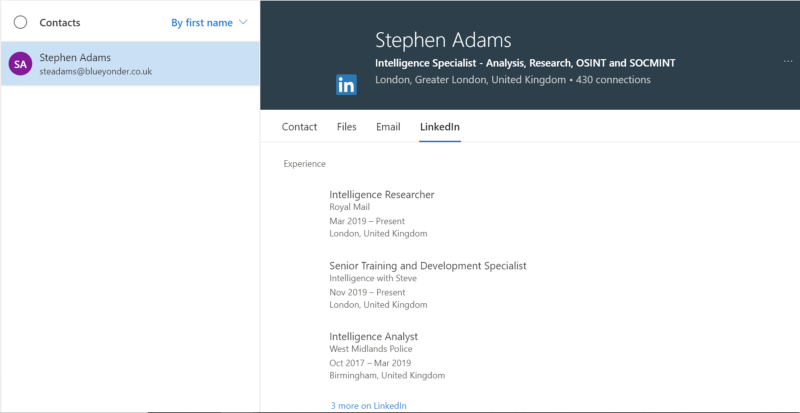The height and width of the screenshot is (413, 800).
Task: Open the By first name sort dropdown
Action: 209,22
